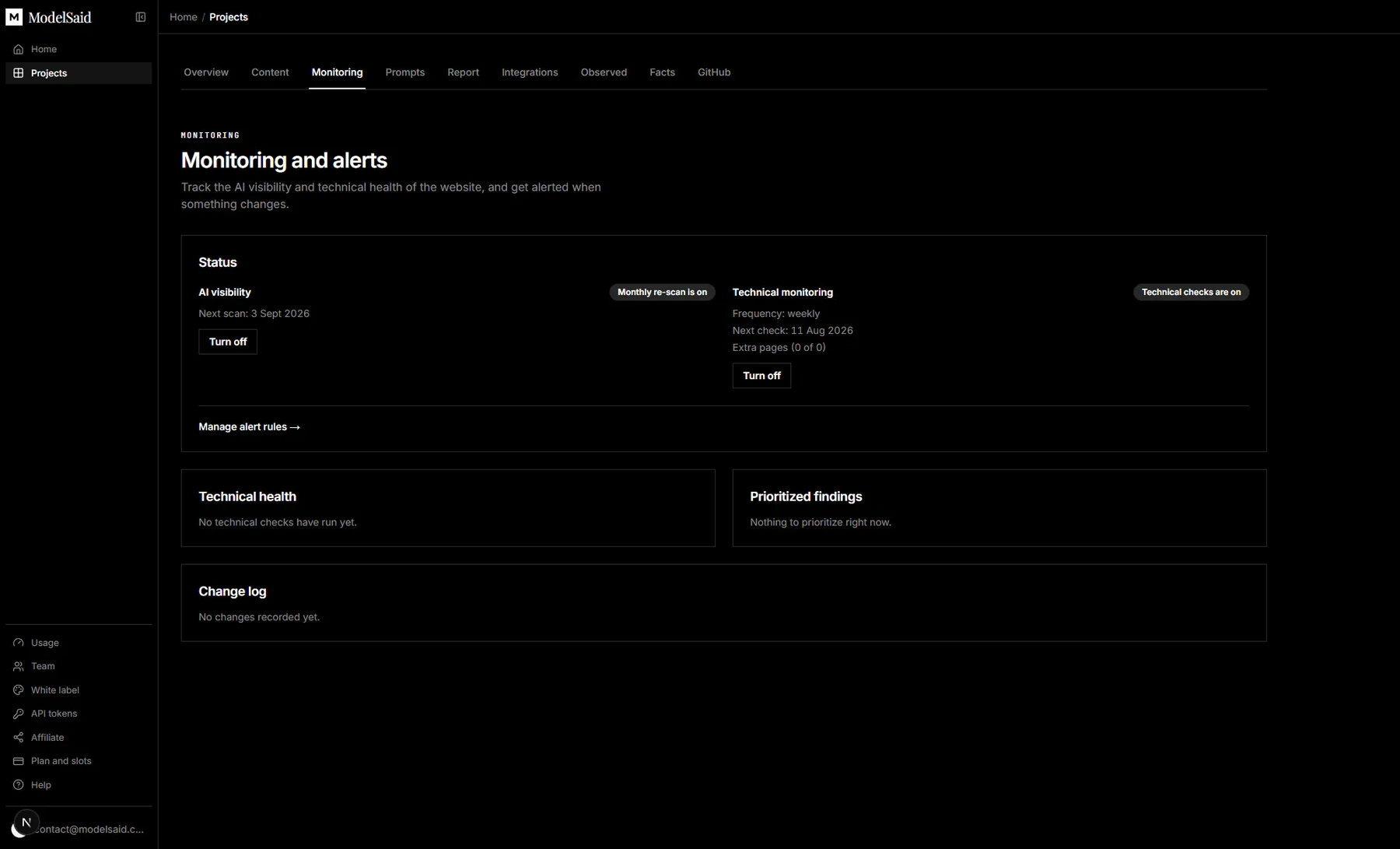
Task: Open the Team people icon
Action: pos(19,666)
